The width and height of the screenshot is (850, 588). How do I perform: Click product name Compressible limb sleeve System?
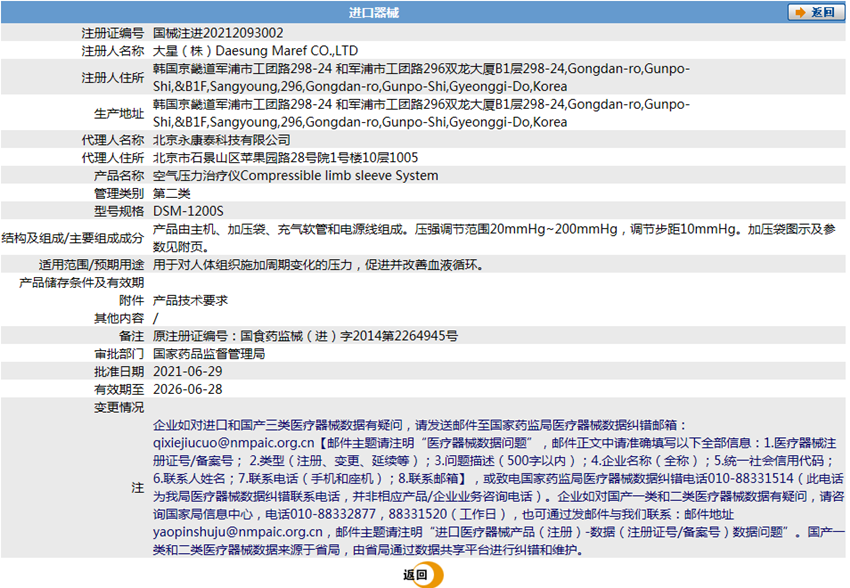tap(339, 176)
